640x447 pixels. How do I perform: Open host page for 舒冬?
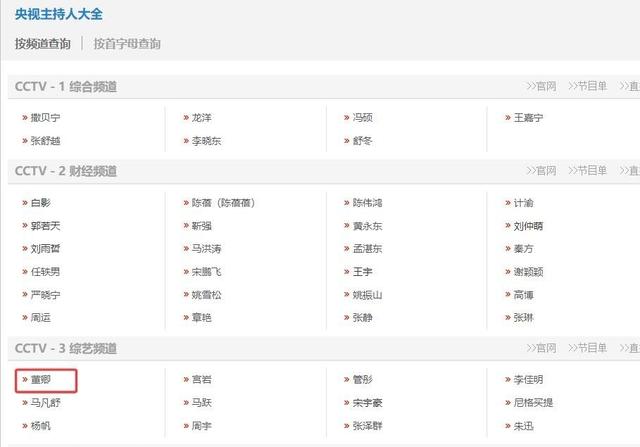(x=362, y=141)
